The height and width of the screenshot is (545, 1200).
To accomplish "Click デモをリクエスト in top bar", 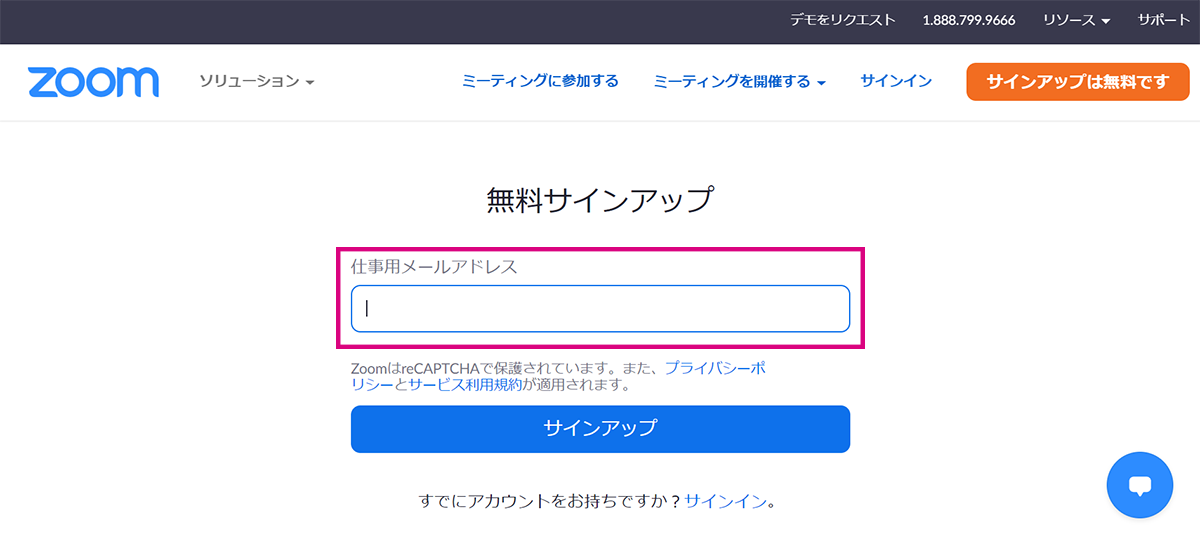I will 842,20.
